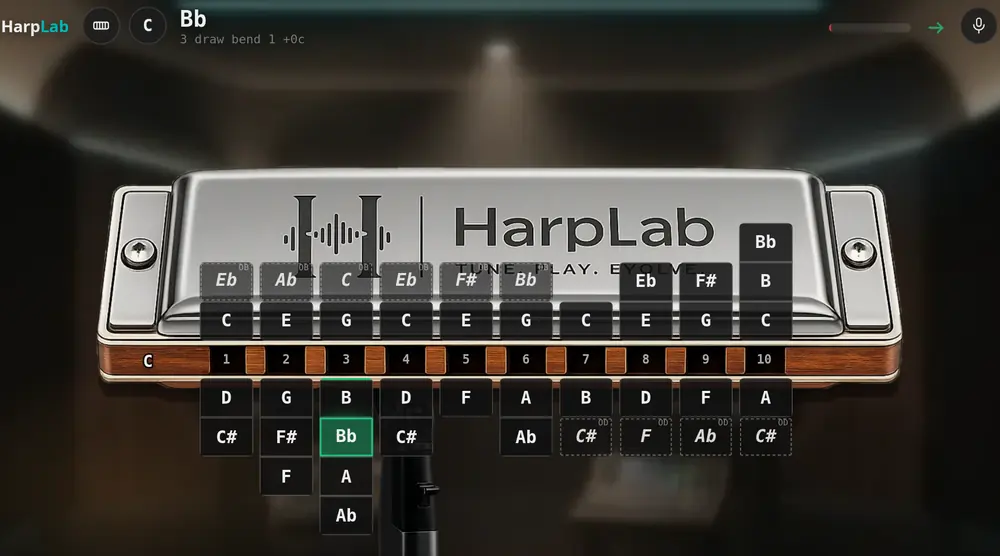Click the HarpLab logo in top-left corner
The width and height of the screenshot is (1000, 556).
(35, 27)
